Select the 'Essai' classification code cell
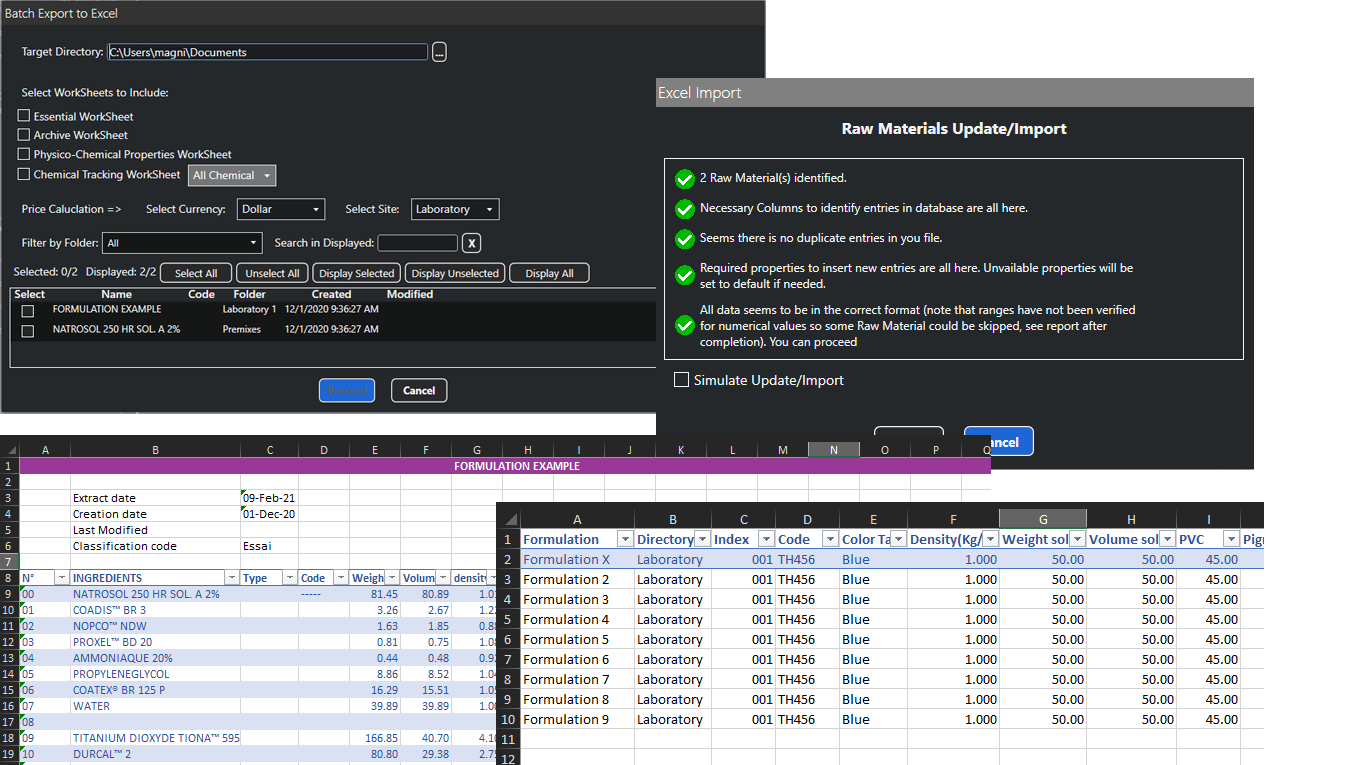The image size is (1366, 765). 270,546
